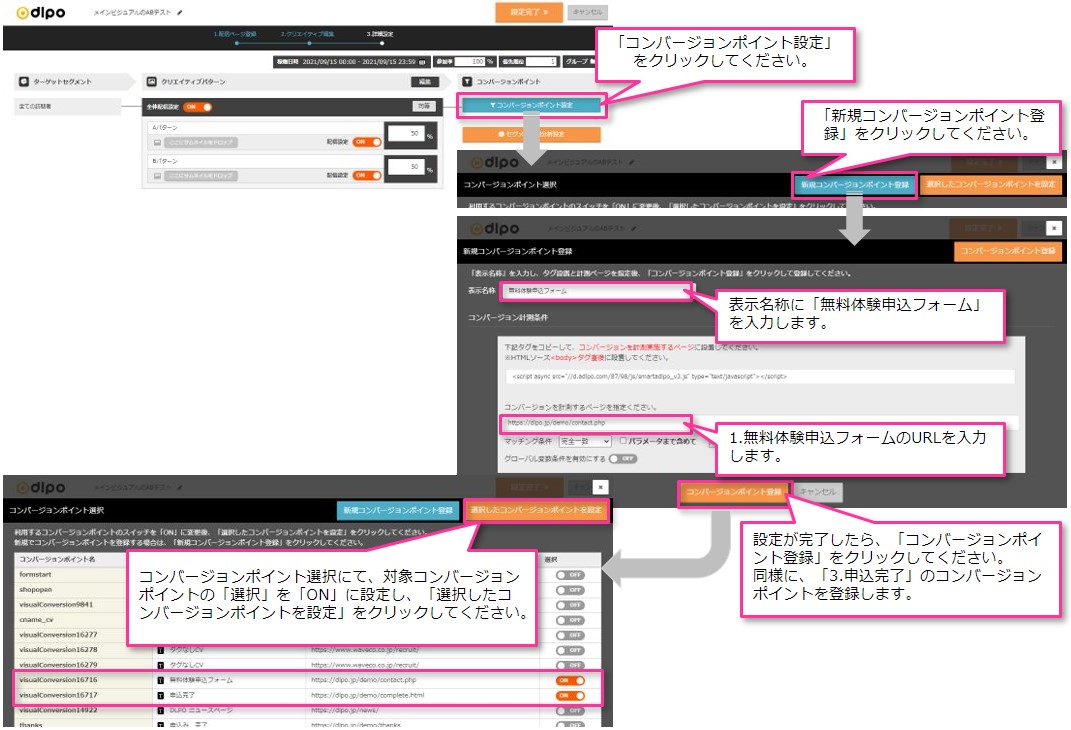Image resolution: width=1071 pixels, height=730 pixels.
Task: Close the new conversion point registration dialog
Action: coord(1054,229)
